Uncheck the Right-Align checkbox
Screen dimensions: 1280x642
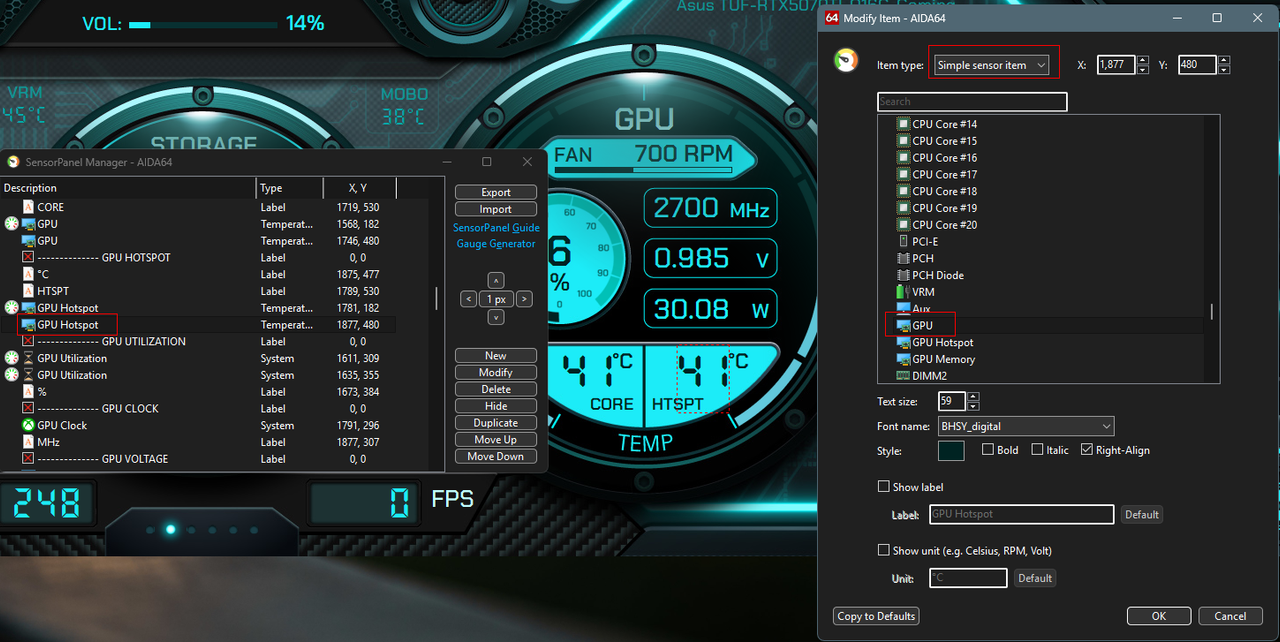pos(1086,450)
